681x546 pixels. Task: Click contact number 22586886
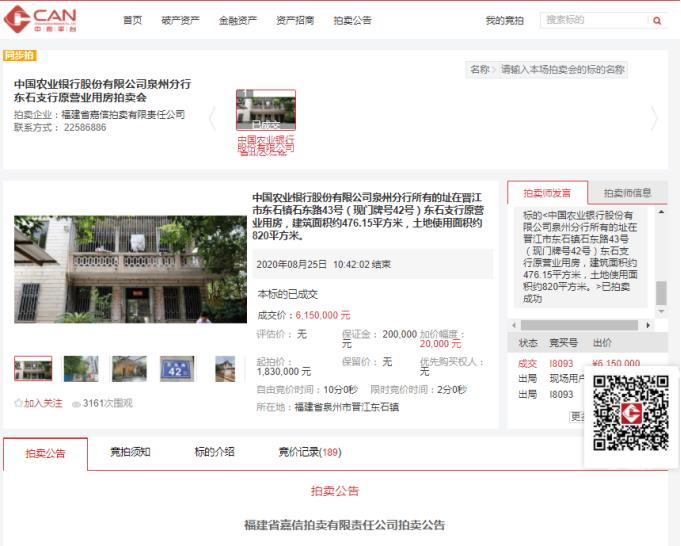(x=85, y=127)
